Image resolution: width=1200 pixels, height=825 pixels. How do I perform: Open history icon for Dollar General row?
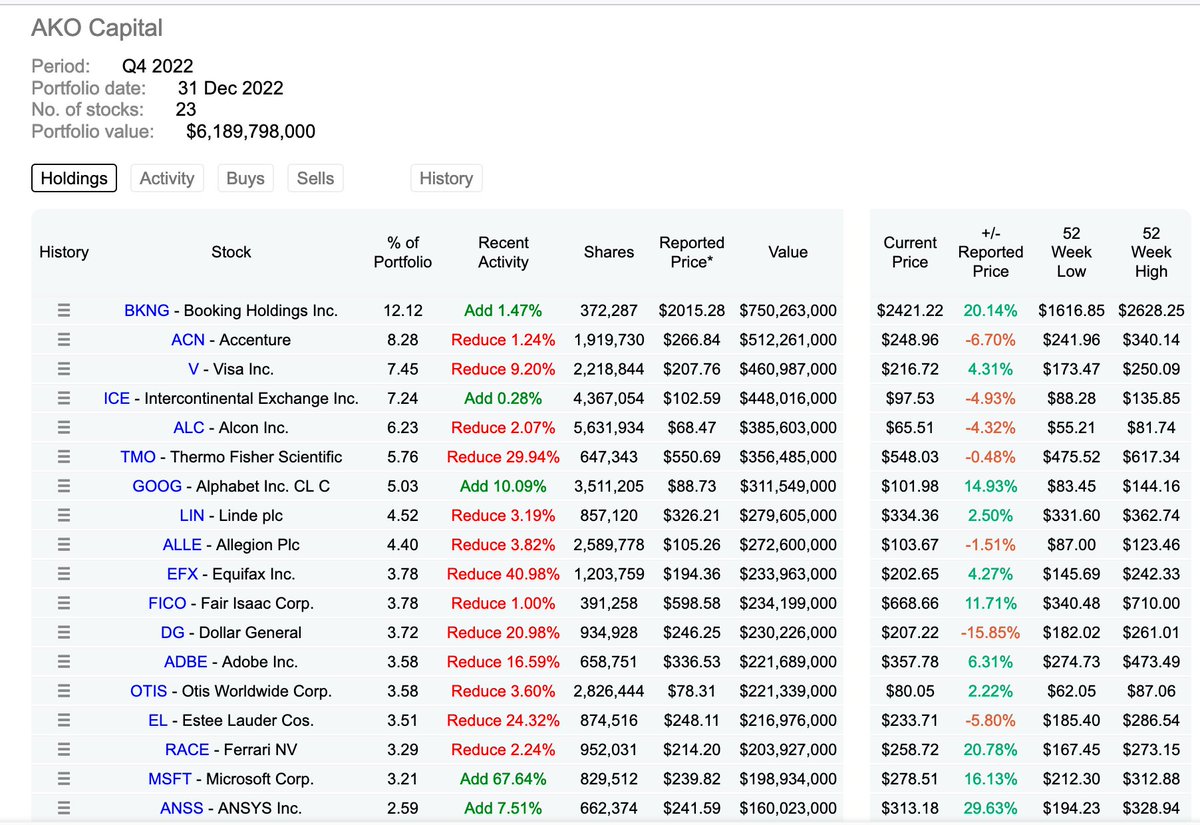point(64,632)
